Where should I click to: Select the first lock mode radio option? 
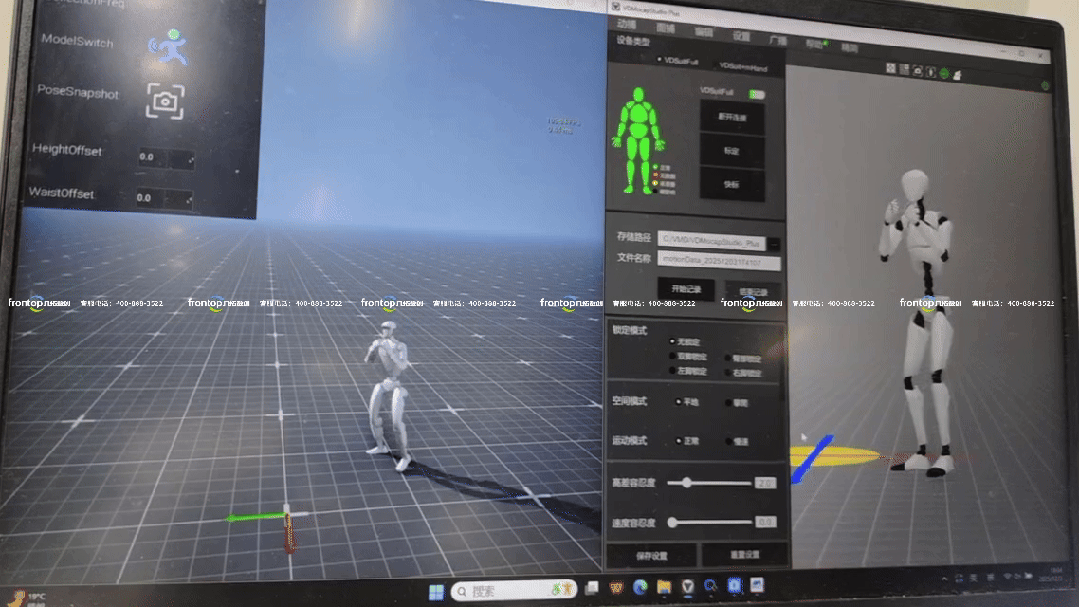[672, 341]
